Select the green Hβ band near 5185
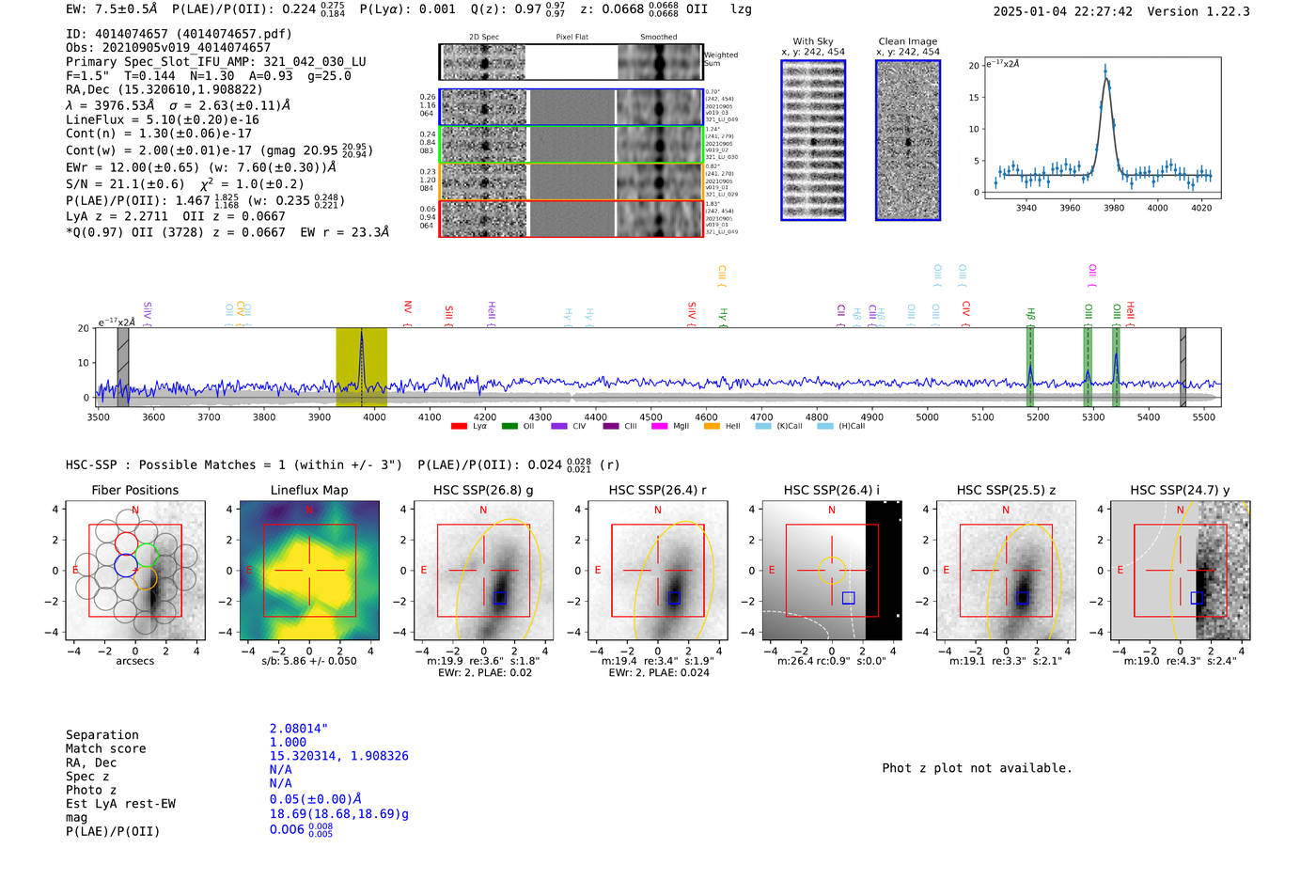 (1030, 368)
